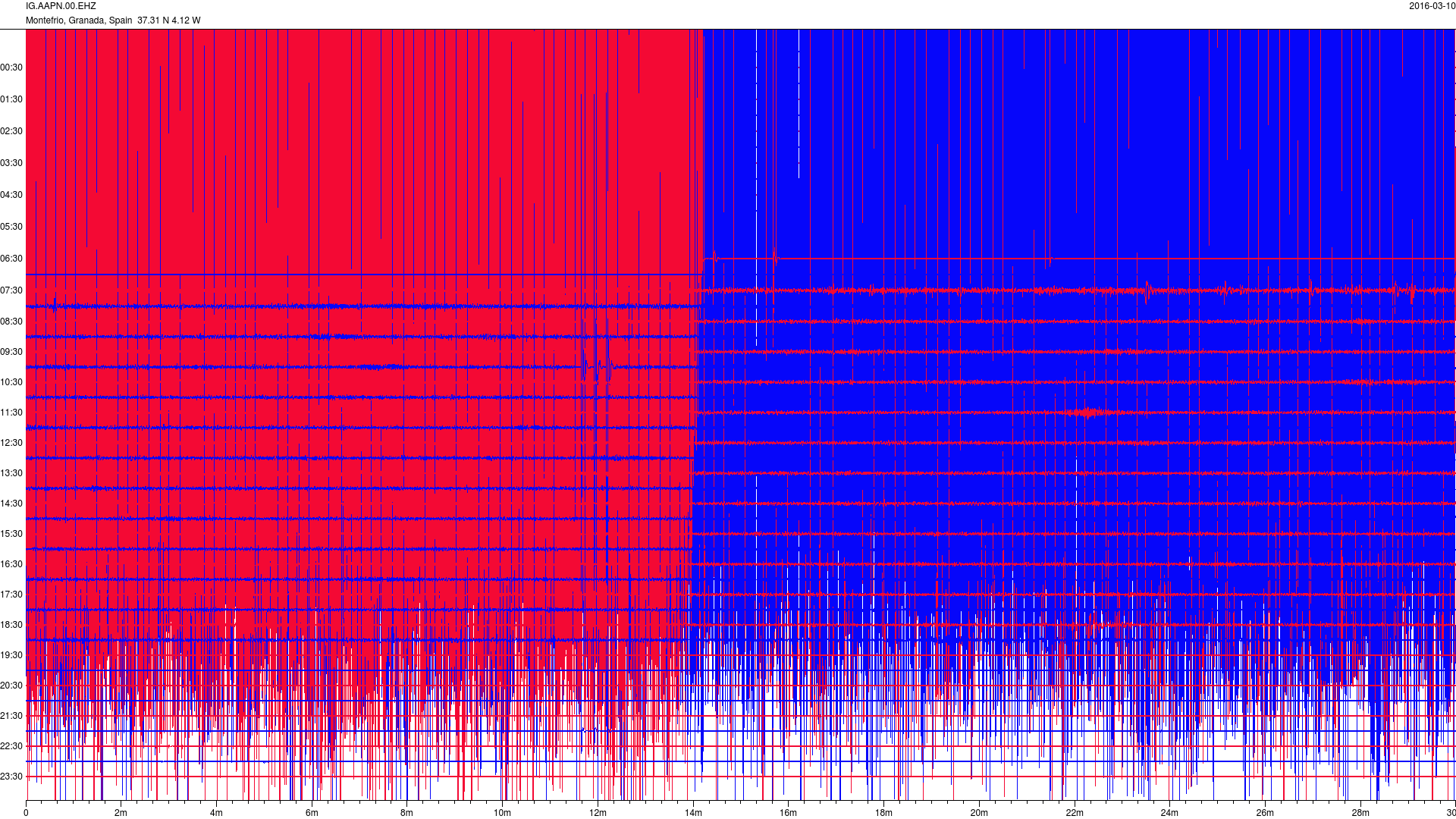Select the 13:30 time row label

pos(11,473)
